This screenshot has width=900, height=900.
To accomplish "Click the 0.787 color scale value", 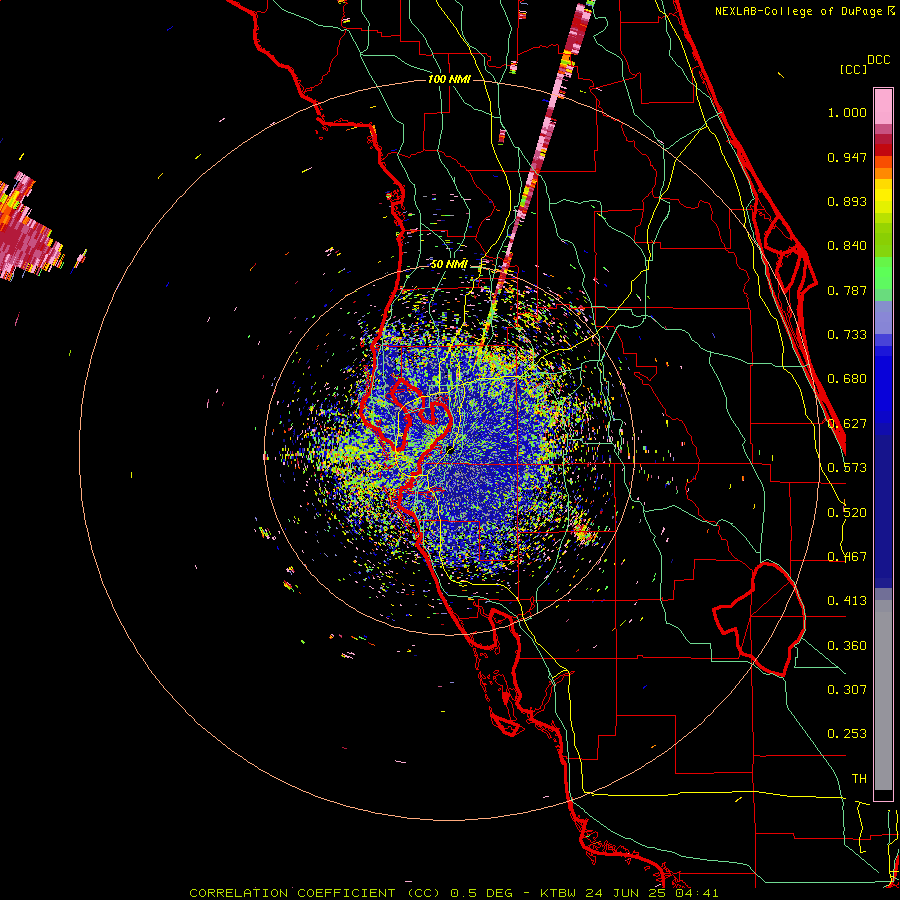I will 847,290.
